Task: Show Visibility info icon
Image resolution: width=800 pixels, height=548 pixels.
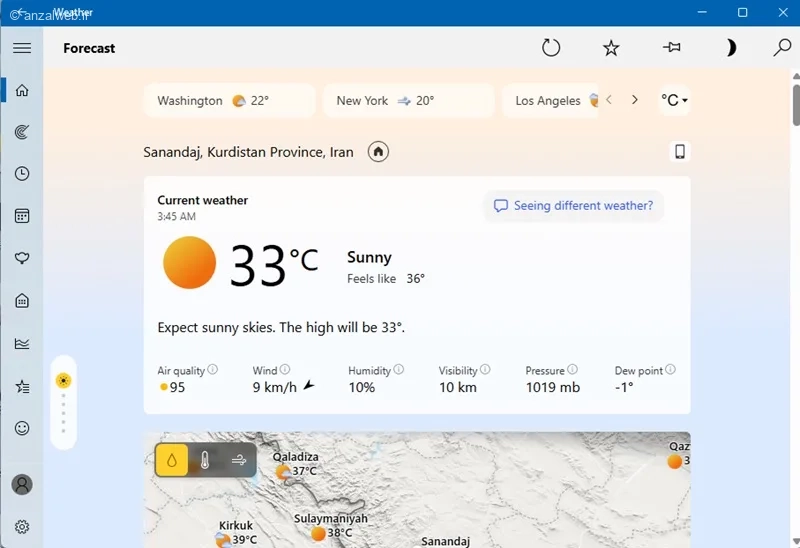Action: point(485,369)
